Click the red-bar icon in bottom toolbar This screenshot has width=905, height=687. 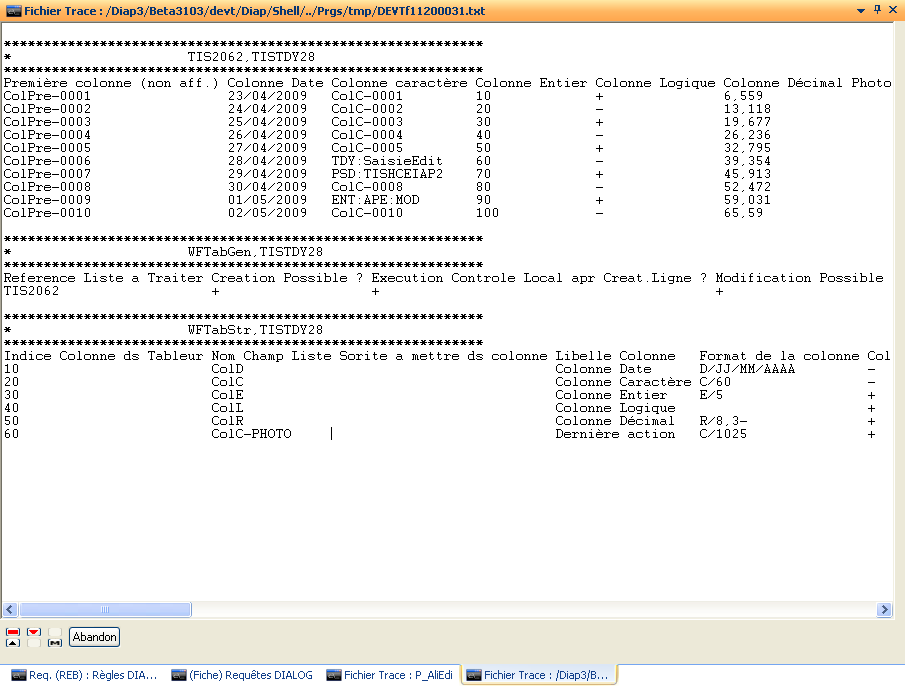click(x=13, y=632)
